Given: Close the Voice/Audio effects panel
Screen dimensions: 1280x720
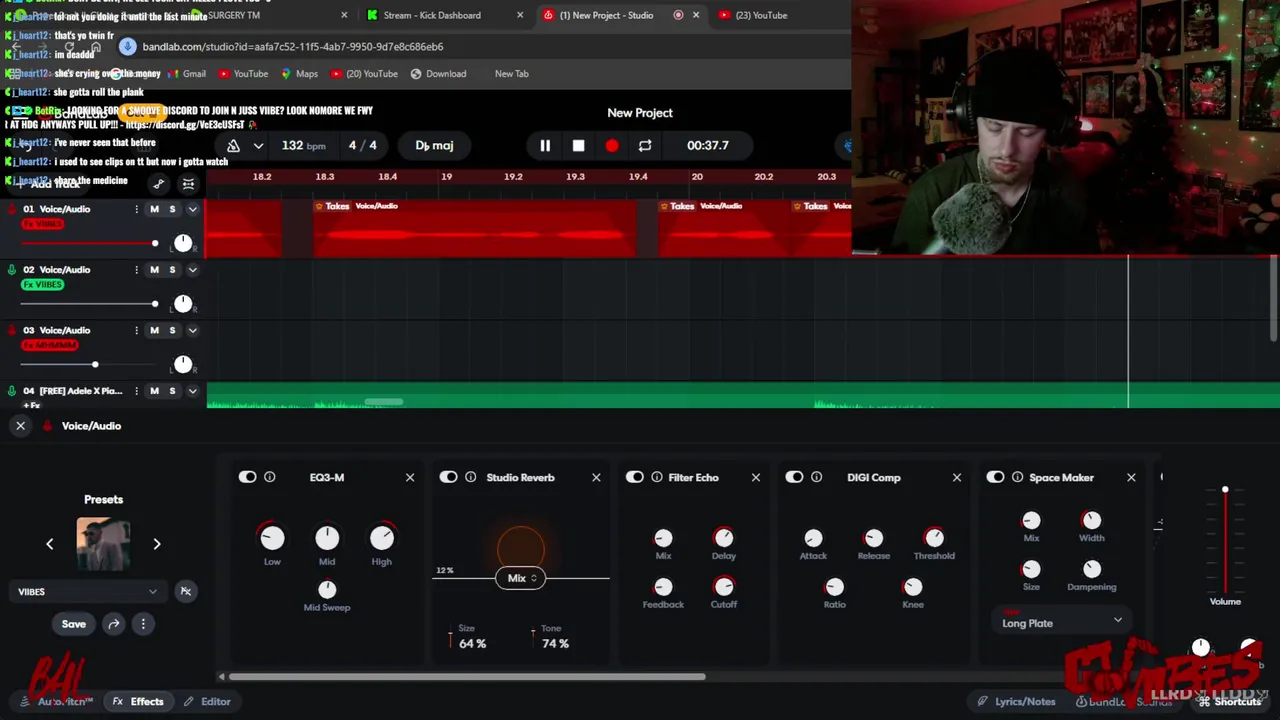Looking at the screenshot, I should click(x=20, y=426).
